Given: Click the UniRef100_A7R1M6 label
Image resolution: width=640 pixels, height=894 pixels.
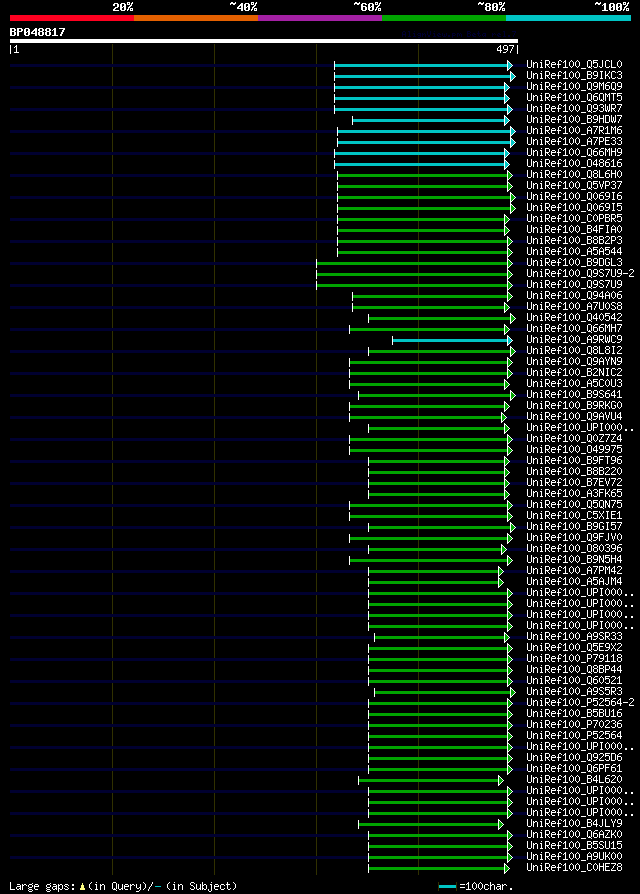Looking at the screenshot, I should (574, 131).
